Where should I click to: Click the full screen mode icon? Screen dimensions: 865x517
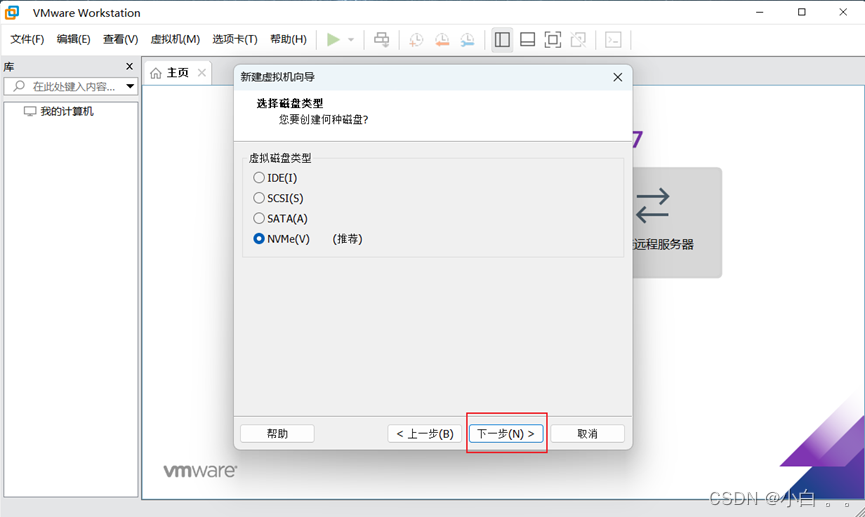(553, 40)
